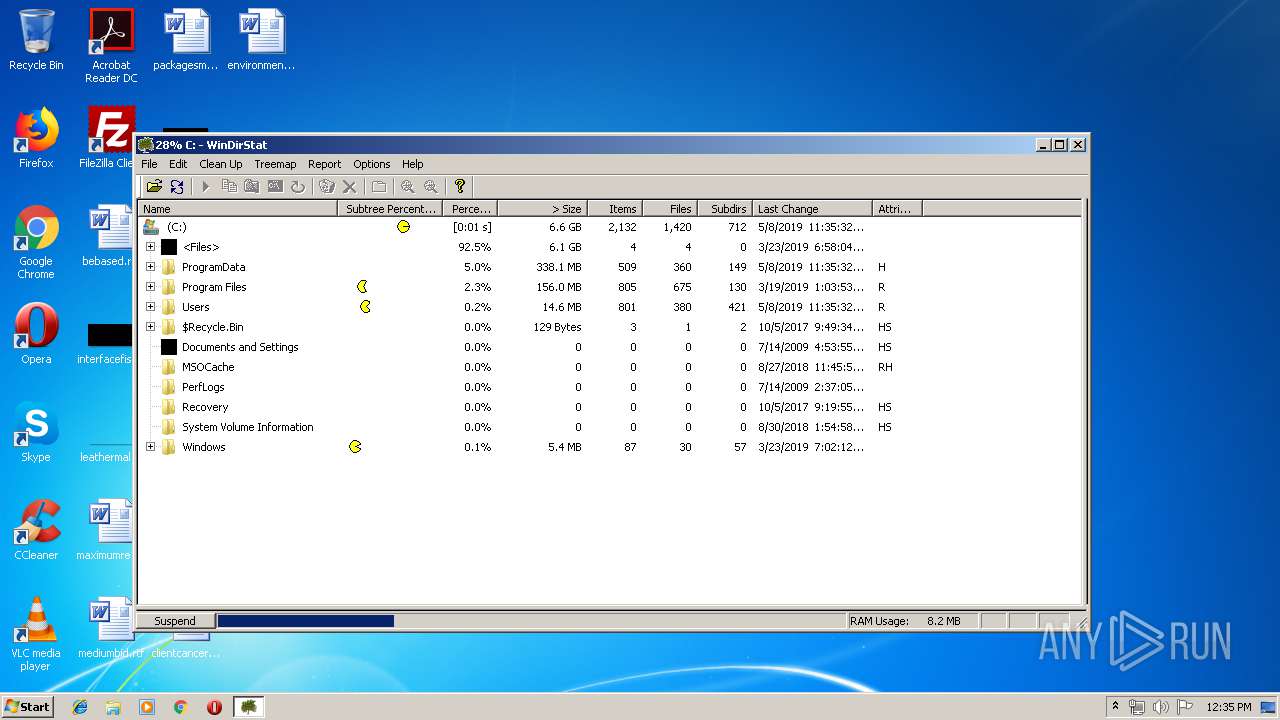This screenshot has height=720, width=1280.
Task: Click the Expand (play arrow) toolbar icon
Action: 206,186
